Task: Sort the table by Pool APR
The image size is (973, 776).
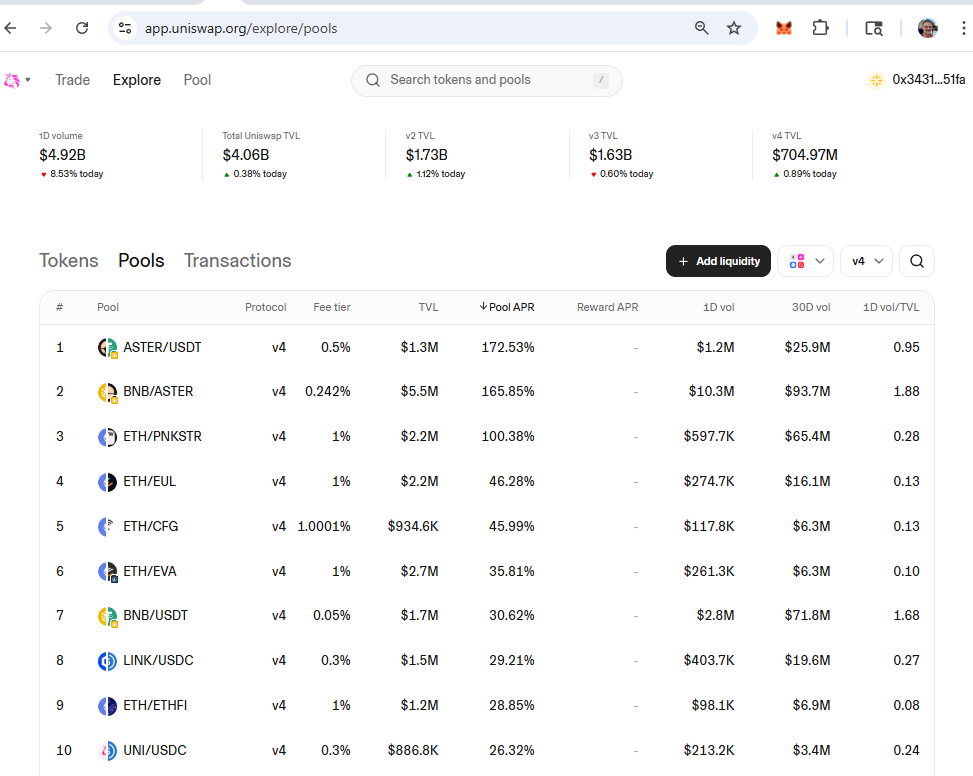Action: [510, 307]
